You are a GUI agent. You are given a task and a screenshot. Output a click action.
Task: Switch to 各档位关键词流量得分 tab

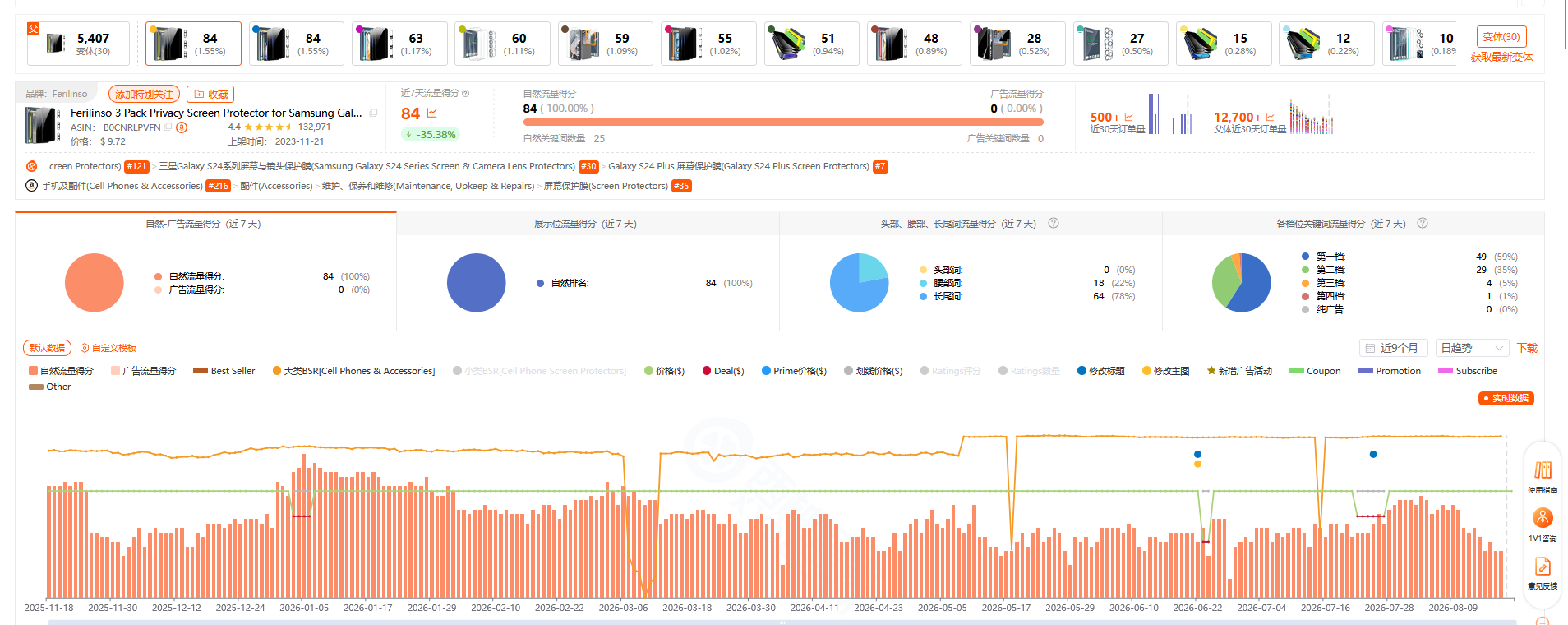pos(1353,224)
